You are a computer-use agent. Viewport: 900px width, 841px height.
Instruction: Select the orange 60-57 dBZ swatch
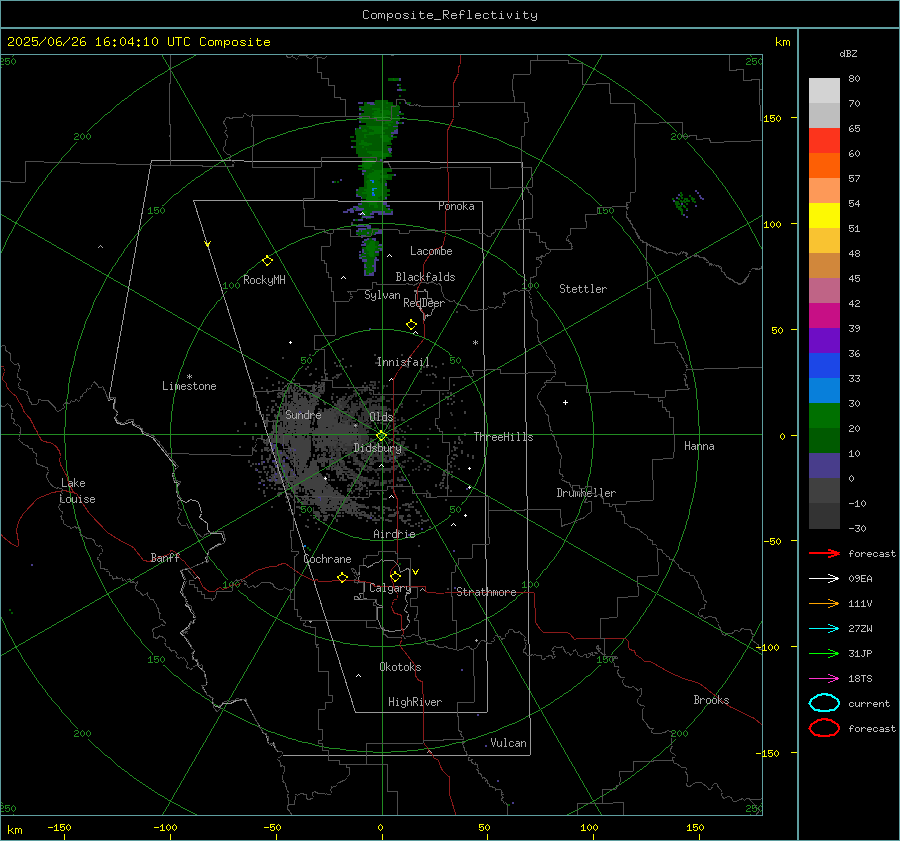(824, 166)
